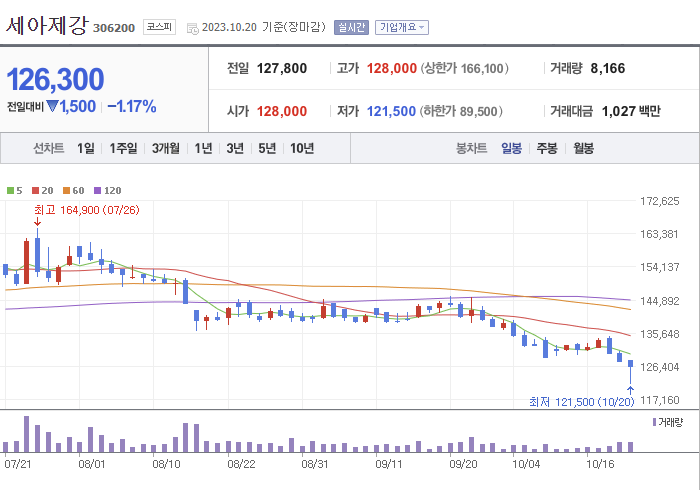700x490 pixels.
Task: Click the 144,892 price axis label
Action: coord(659,301)
